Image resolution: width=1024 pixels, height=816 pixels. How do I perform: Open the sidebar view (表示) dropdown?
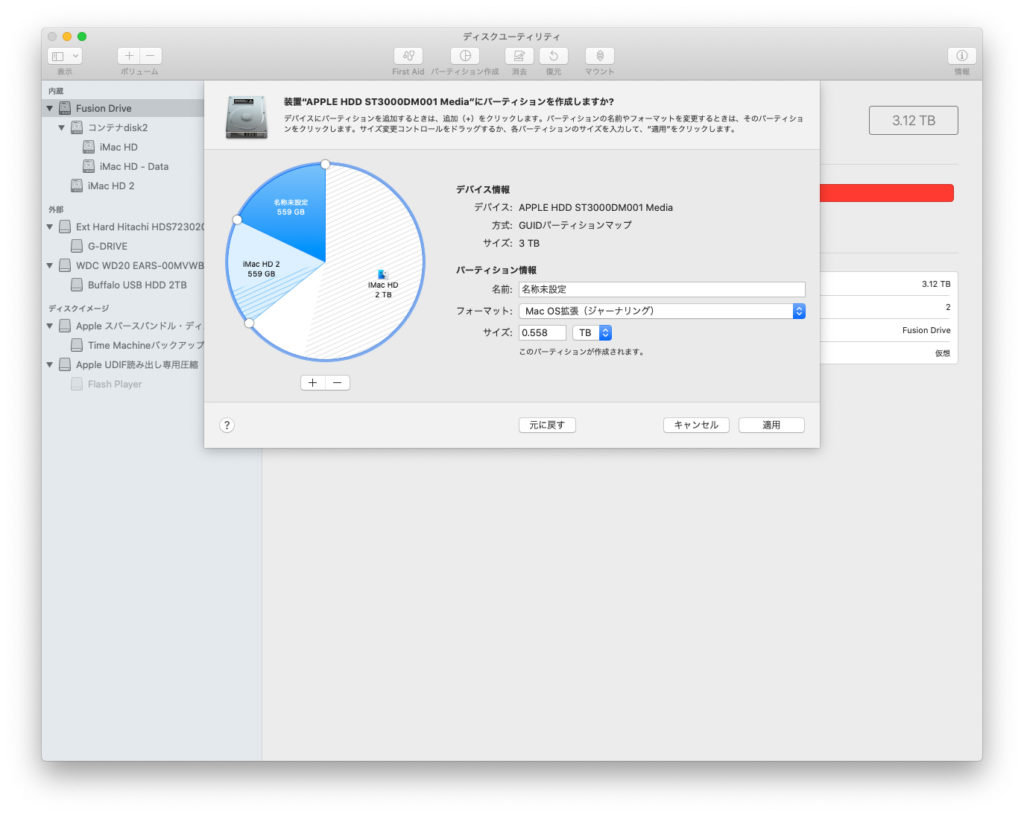pos(65,57)
